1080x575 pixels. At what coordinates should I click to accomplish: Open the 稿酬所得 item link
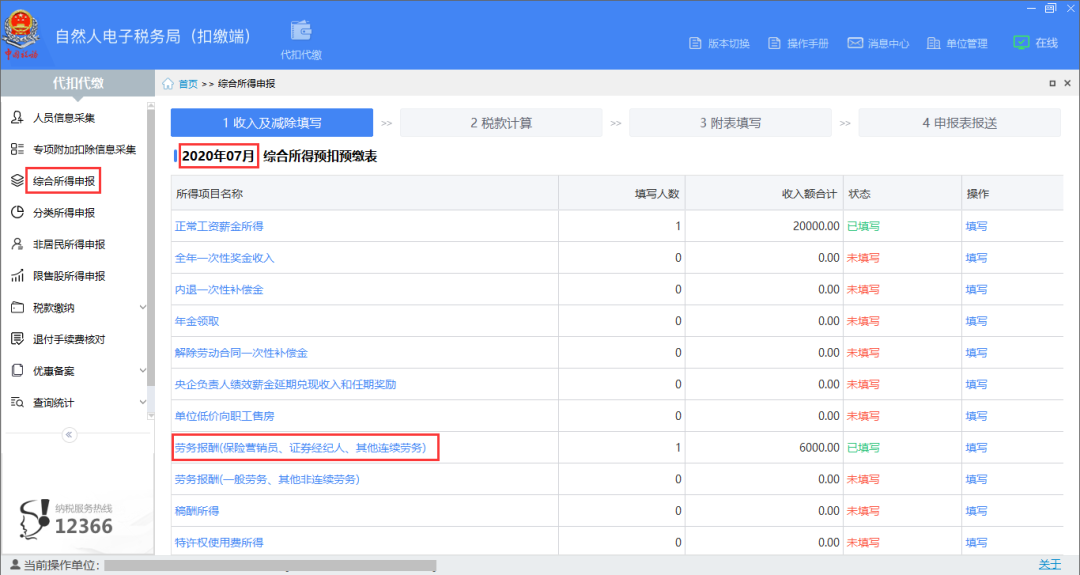(197, 511)
